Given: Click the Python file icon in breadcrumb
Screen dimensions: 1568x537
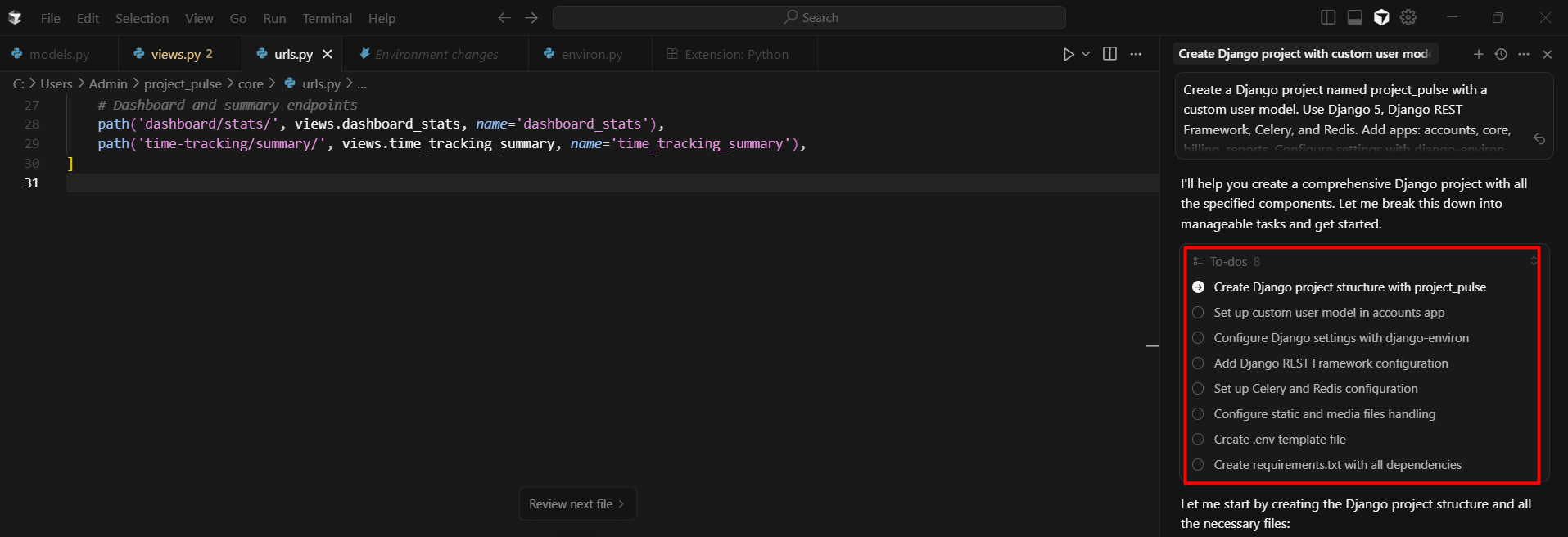Looking at the screenshot, I should click(x=290, y=83).
